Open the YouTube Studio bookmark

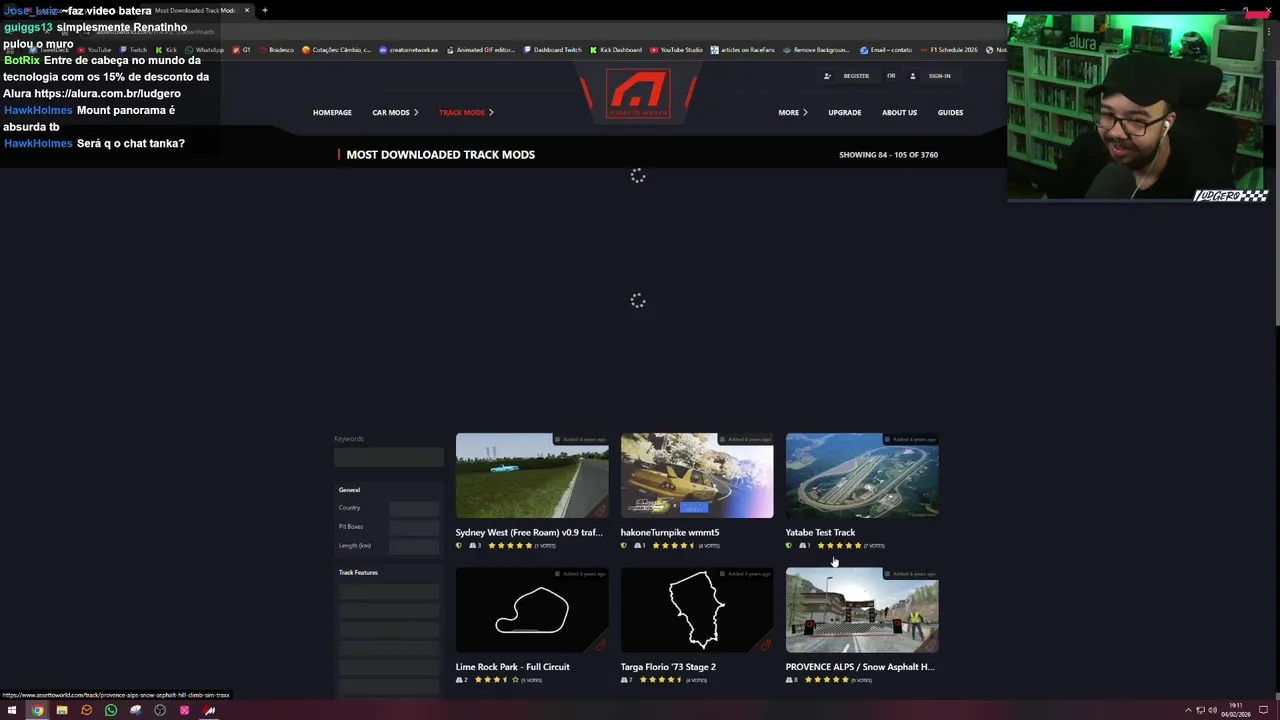[676, 50]
